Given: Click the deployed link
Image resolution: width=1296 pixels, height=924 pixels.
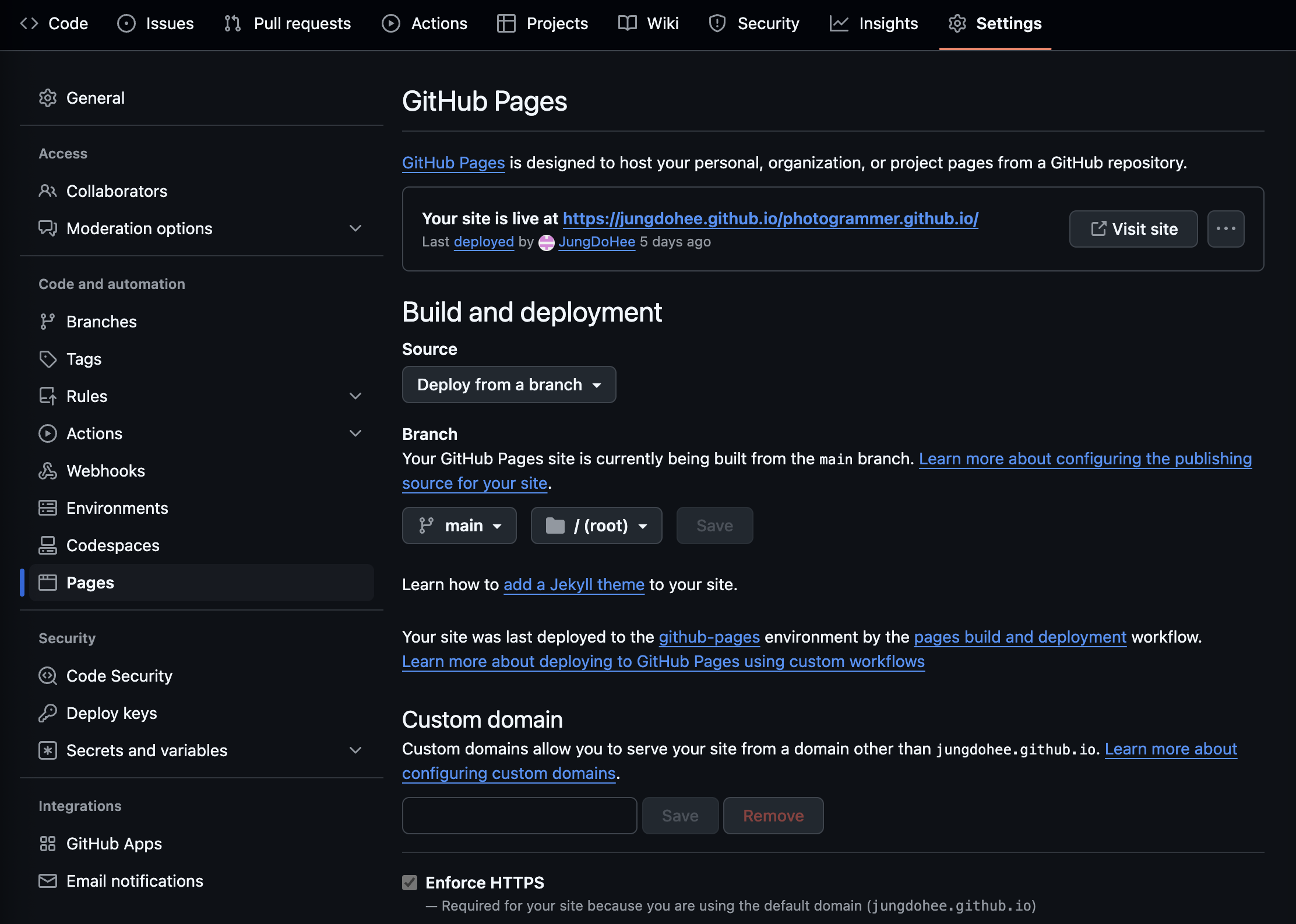Looking at the screenshot, I should (484, 242).
